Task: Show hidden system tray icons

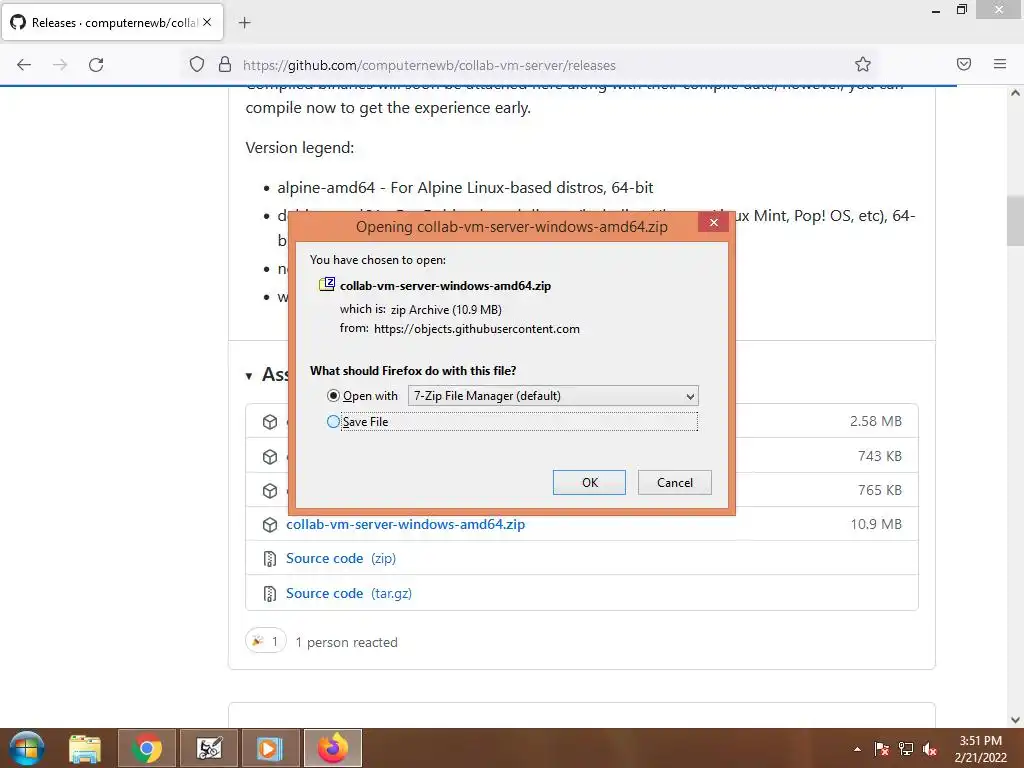Action: point(857,749)
